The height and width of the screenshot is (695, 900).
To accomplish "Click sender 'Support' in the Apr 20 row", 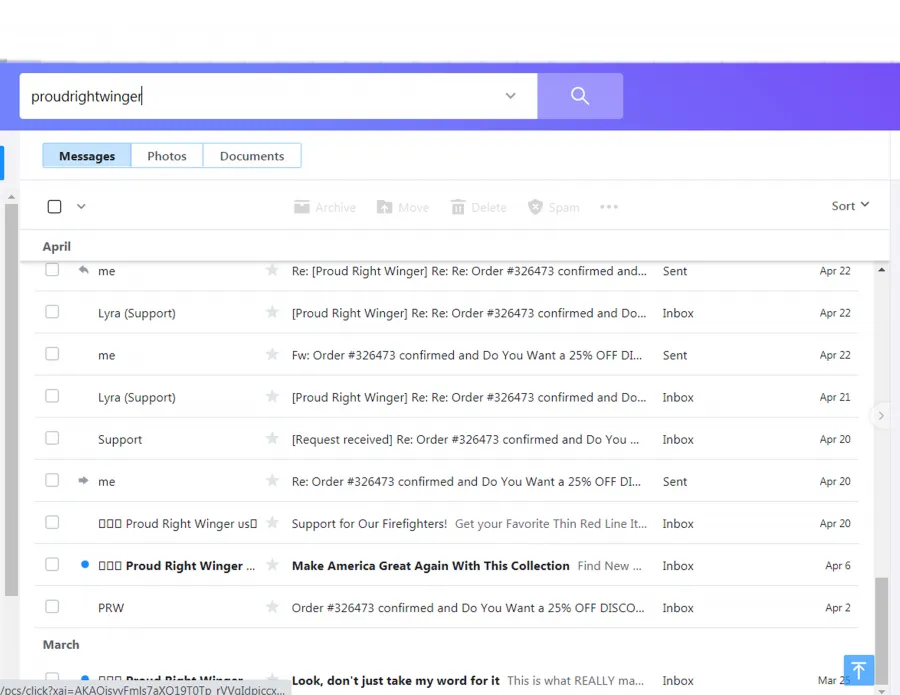I will tap(120, 440).
